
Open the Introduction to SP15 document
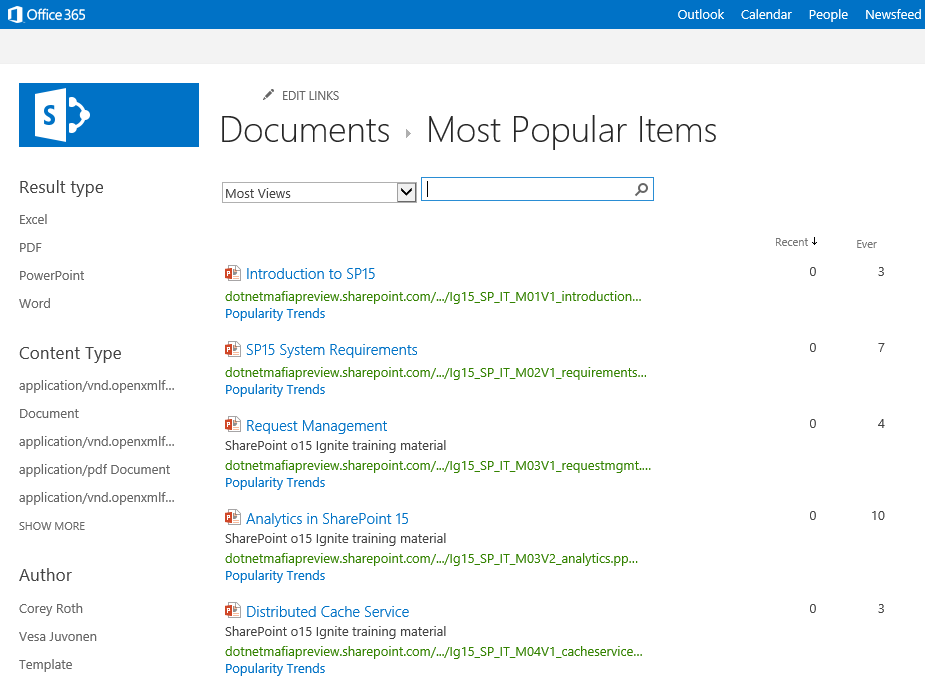tap(310, 274)
